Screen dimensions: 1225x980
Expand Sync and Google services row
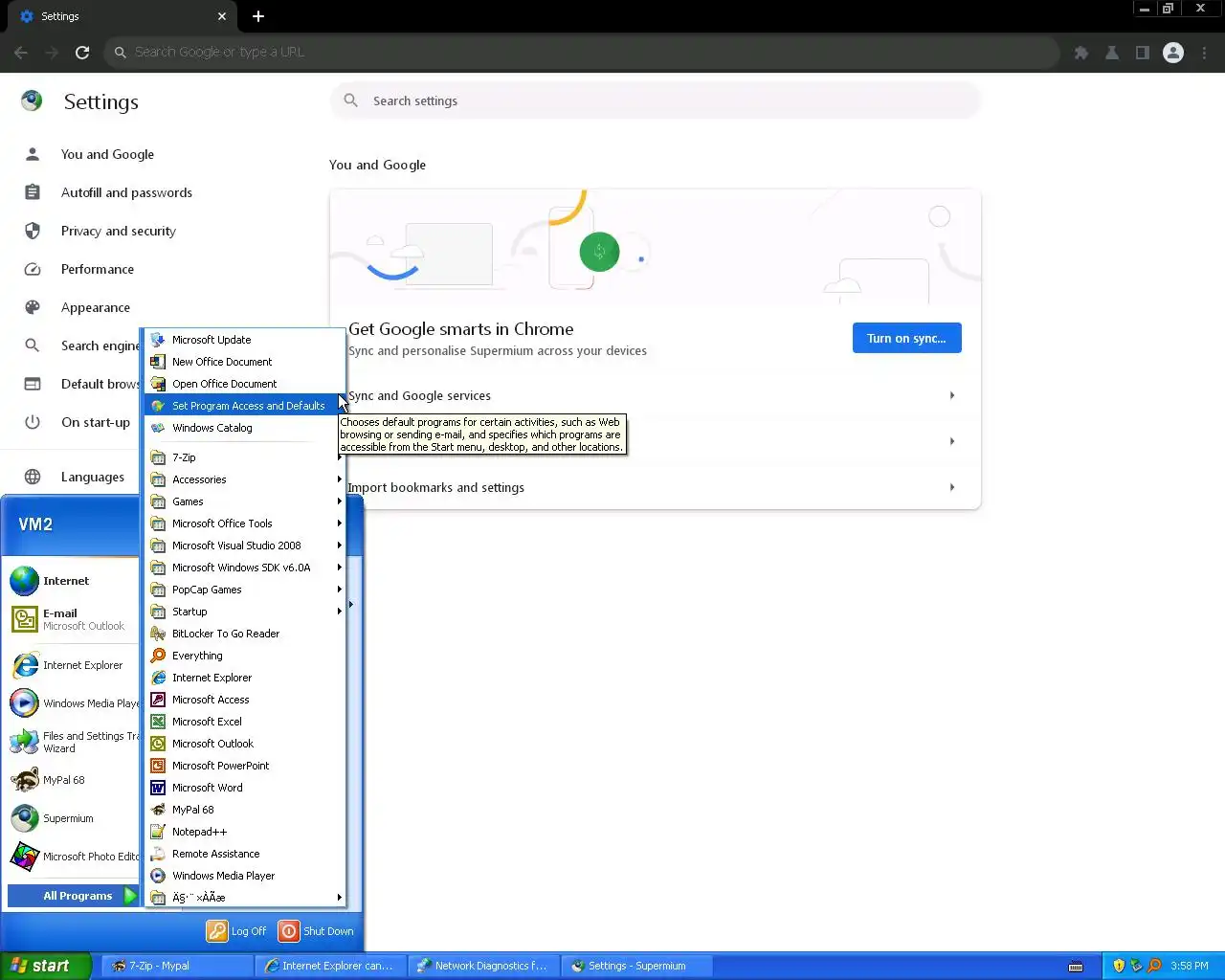[655, 395]
